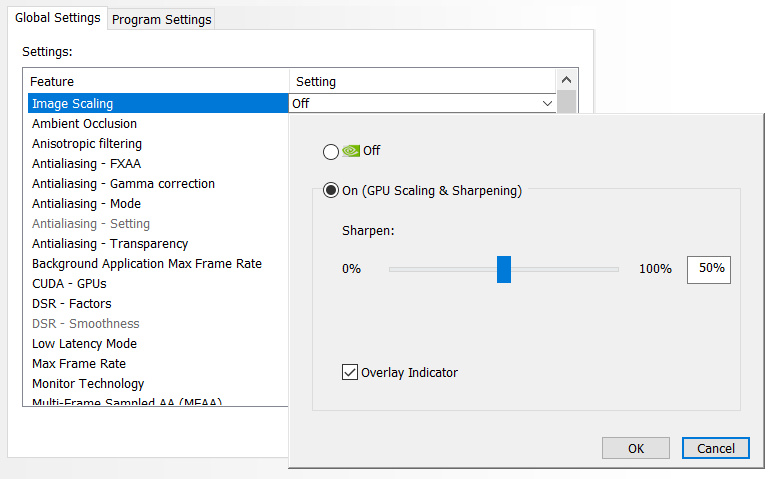Select the Max Frame Rate row
This screenshot has width=775, height=479.
pos(79,364)
